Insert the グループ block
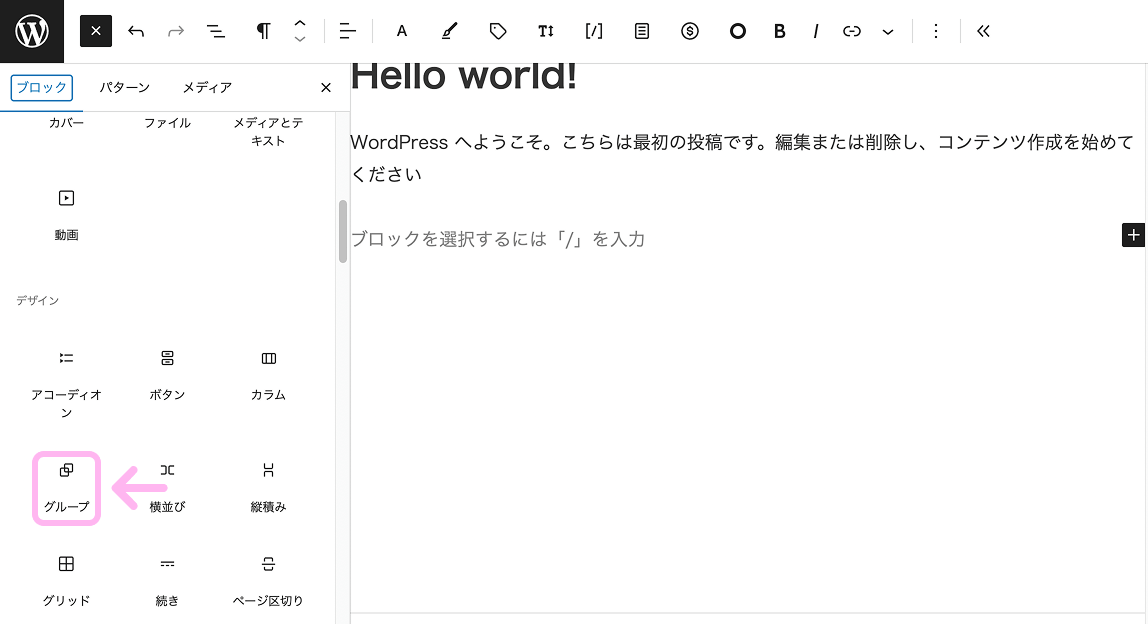Image resolution: width=1148 pixels, height=624 pixels. click(x=67, y=487)
